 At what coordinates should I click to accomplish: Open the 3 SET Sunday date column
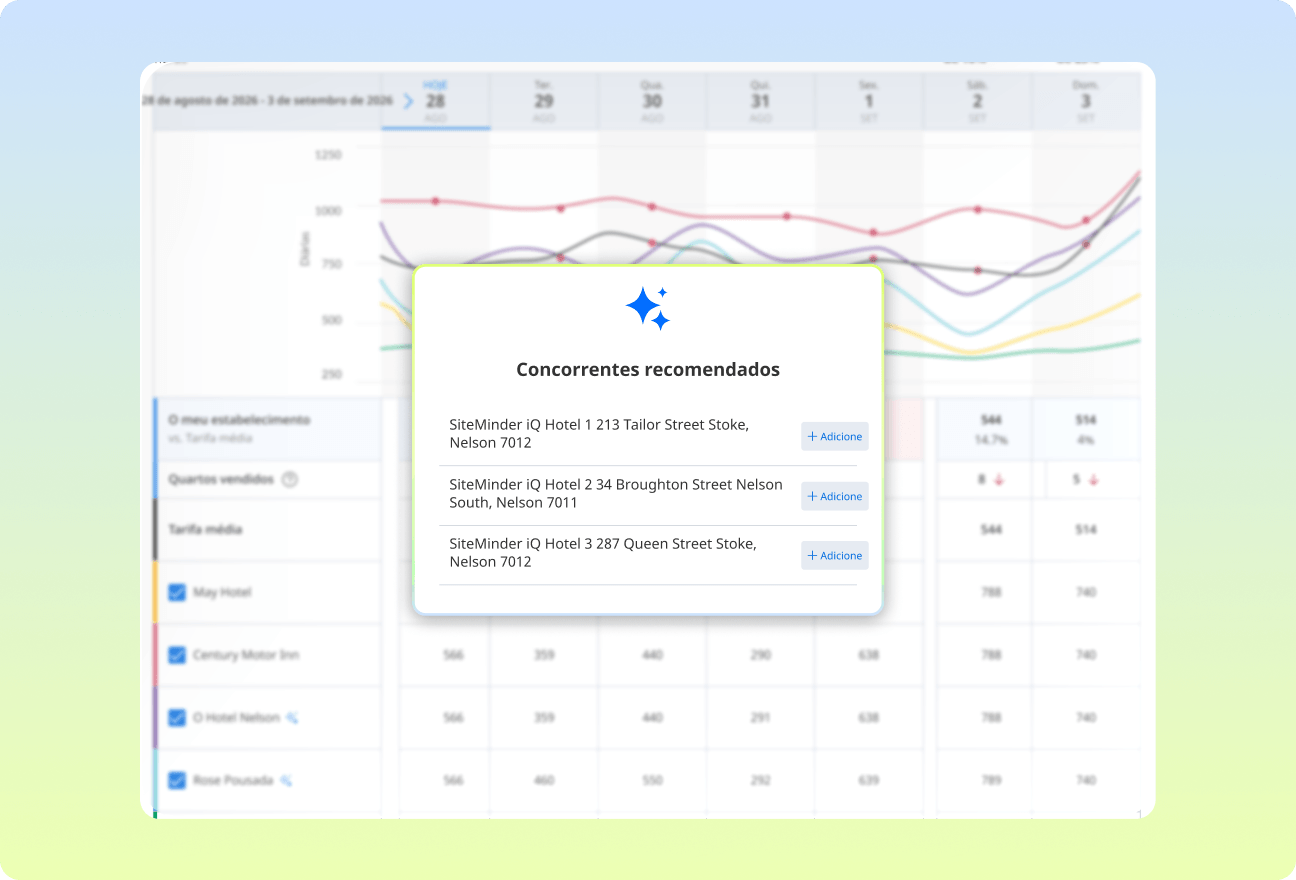tap(1085, 101)
